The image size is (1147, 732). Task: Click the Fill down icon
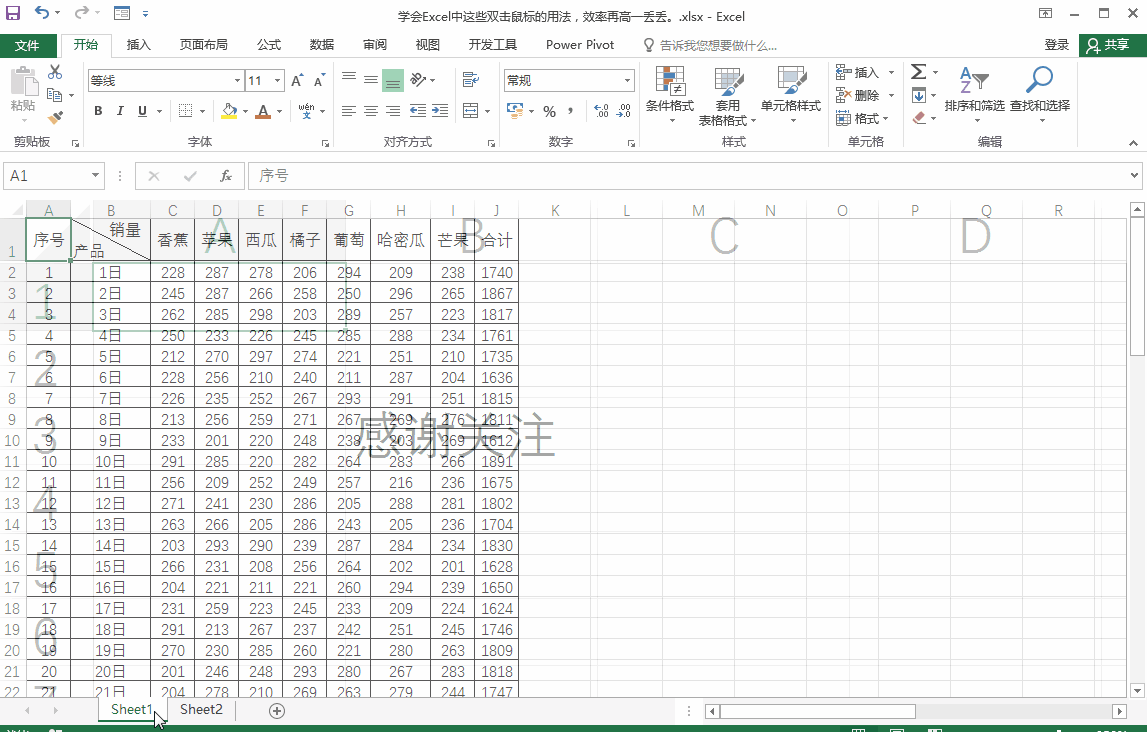(919, 95)
